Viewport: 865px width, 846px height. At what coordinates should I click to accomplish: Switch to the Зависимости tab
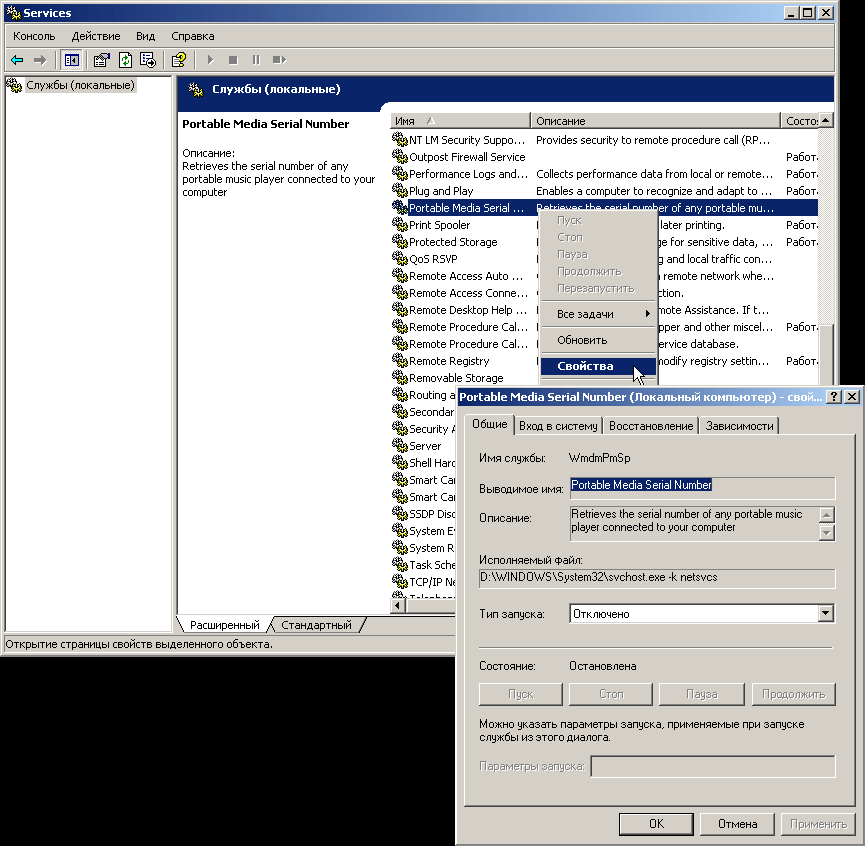[739, 426]
